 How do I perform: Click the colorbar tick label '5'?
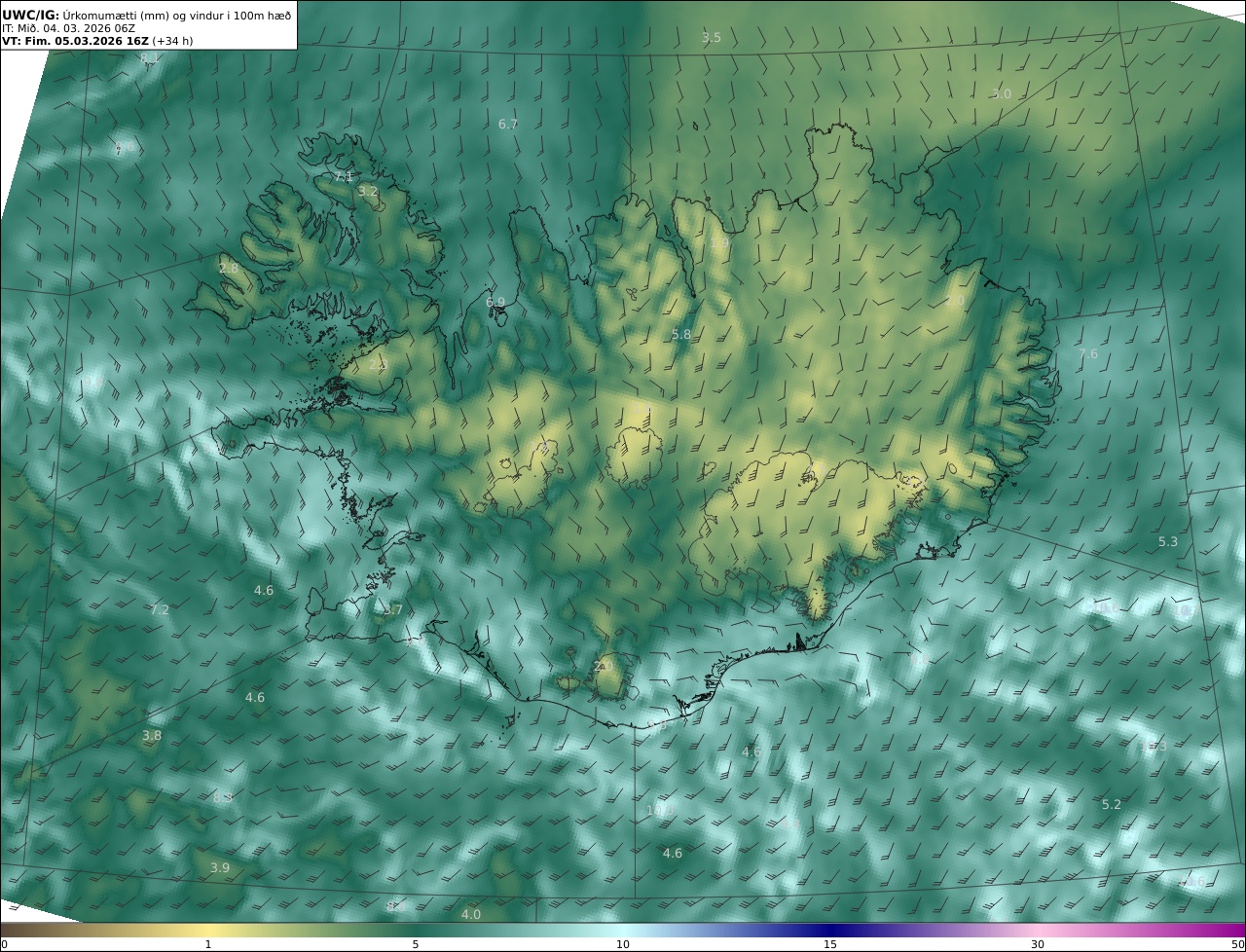[416, 944]
